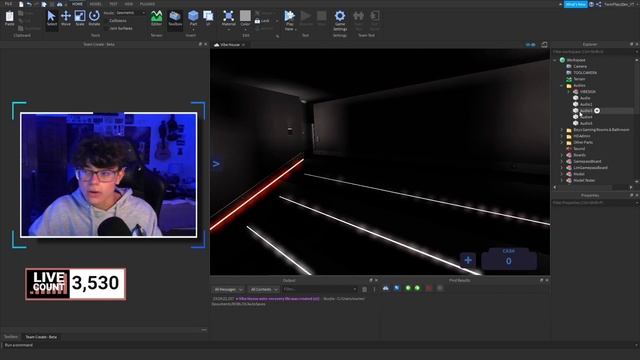This screenshot has width=640, height=360.
Task: Click the What's New button
Action: point(576,4)
